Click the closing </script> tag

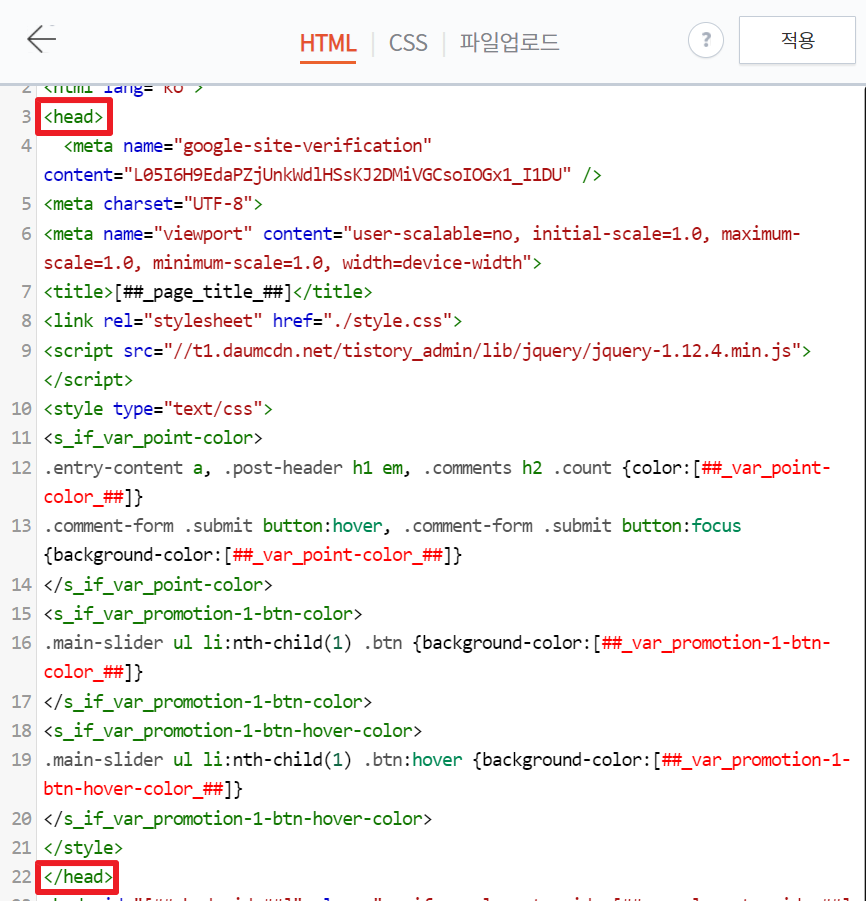88,380
